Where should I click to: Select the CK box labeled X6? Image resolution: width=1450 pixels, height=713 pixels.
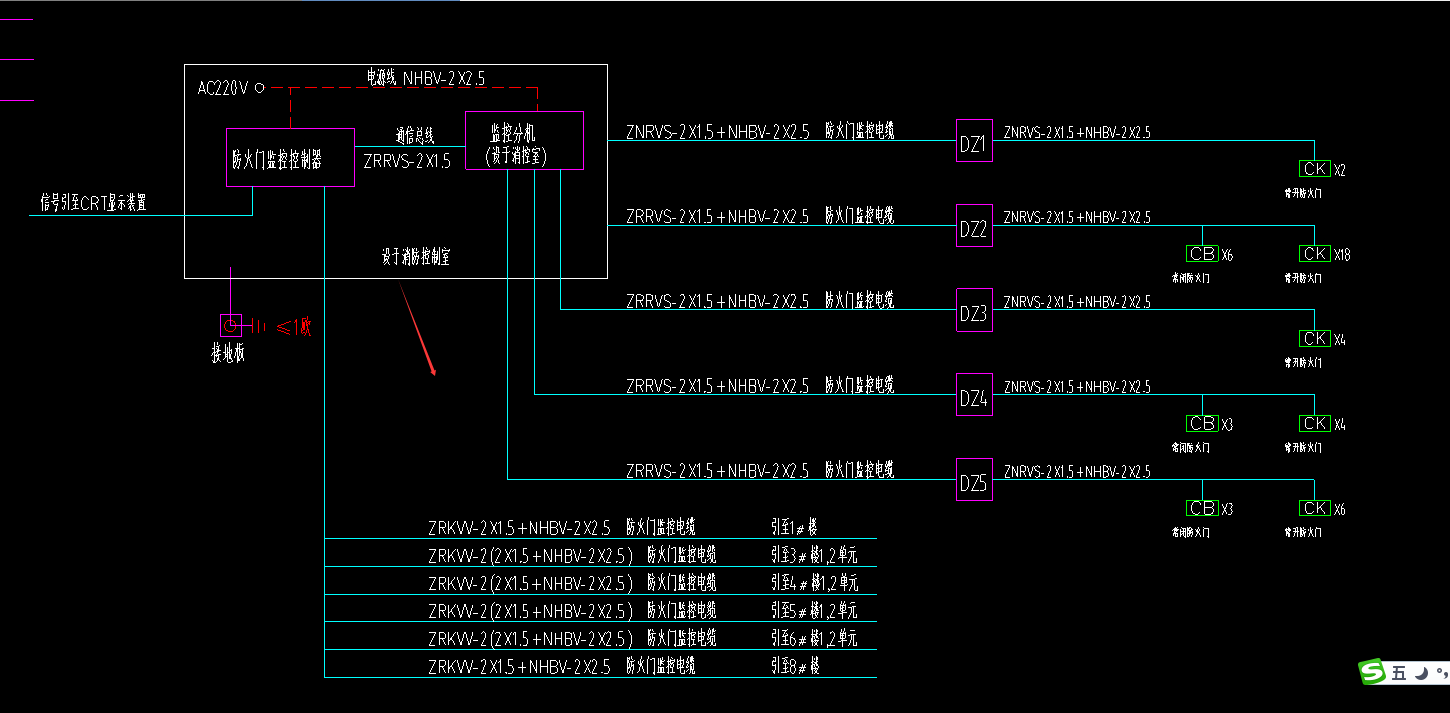point(1315,508)
